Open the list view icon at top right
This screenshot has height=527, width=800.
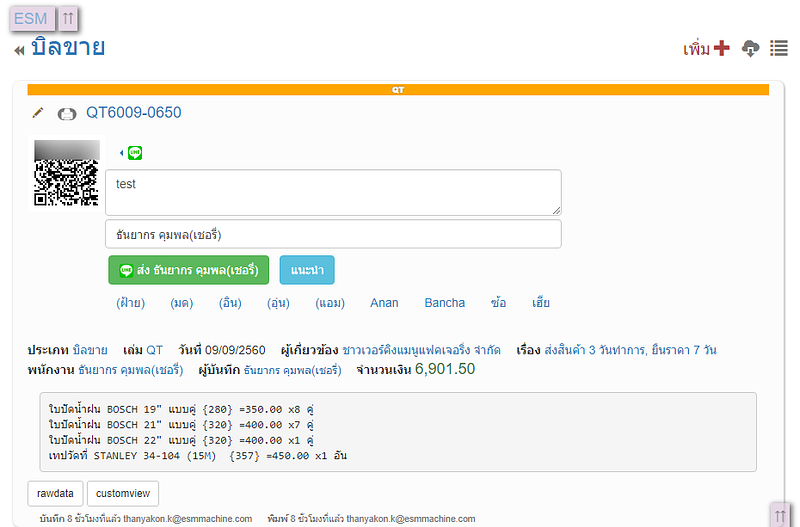[x=778, y=49]
